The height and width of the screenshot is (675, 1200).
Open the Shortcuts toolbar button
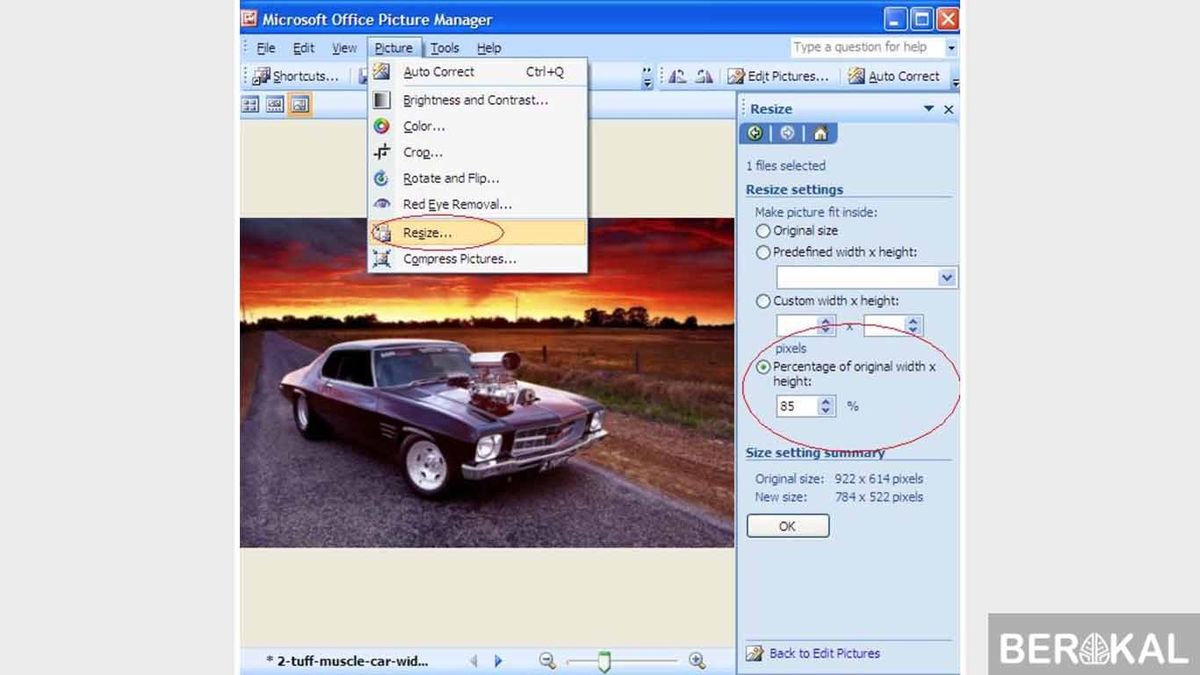[x=295, y=76]
